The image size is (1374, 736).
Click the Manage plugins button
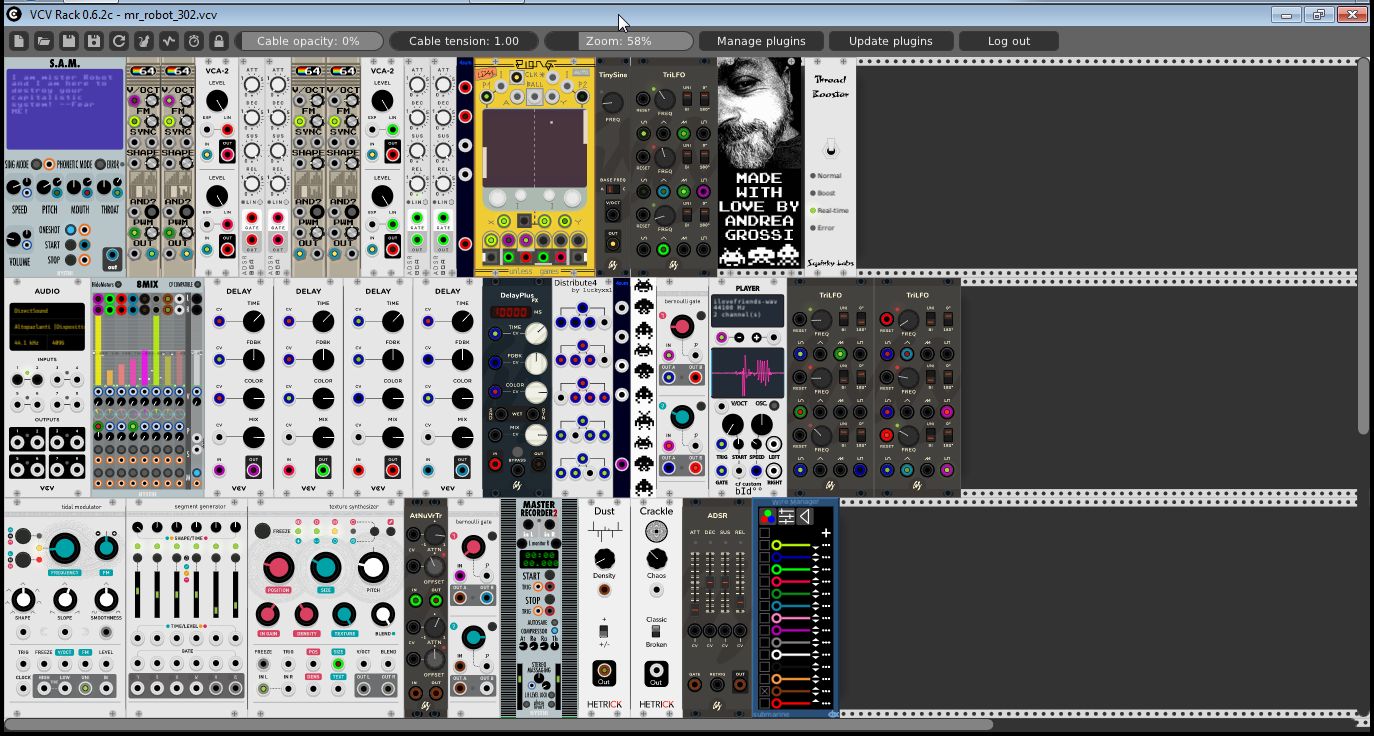761,41
